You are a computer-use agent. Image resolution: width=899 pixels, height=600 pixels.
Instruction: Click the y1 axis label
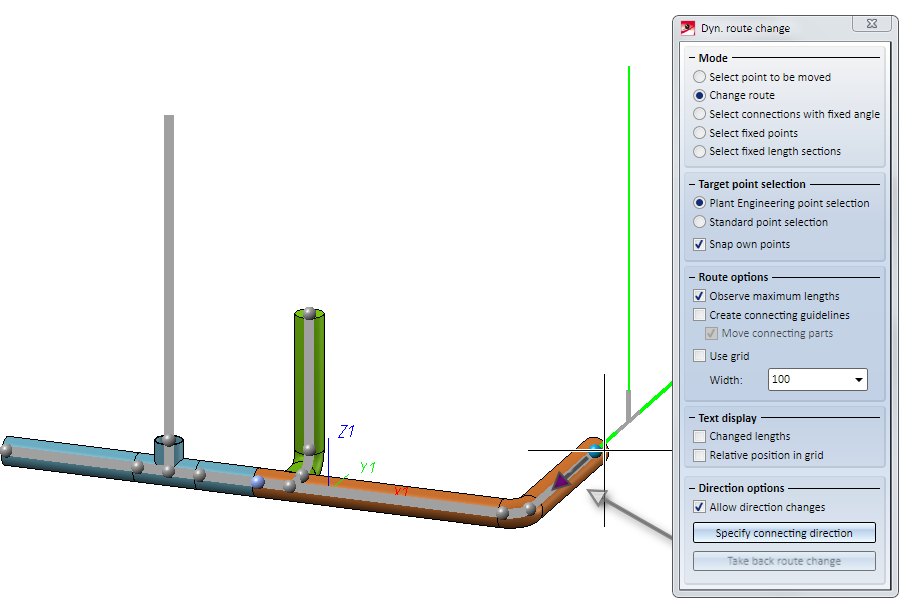point(368,467)
